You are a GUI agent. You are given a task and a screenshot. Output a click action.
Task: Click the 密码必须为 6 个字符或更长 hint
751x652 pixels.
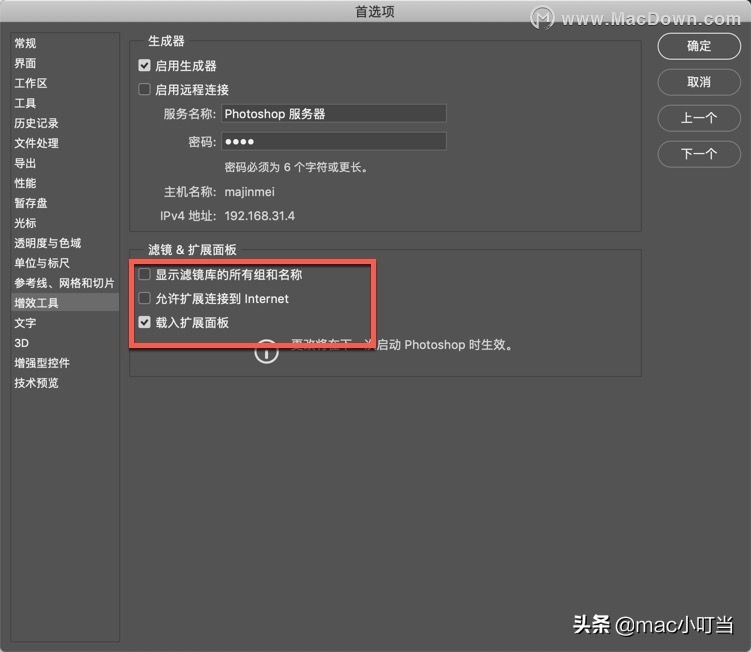[296, 167]
